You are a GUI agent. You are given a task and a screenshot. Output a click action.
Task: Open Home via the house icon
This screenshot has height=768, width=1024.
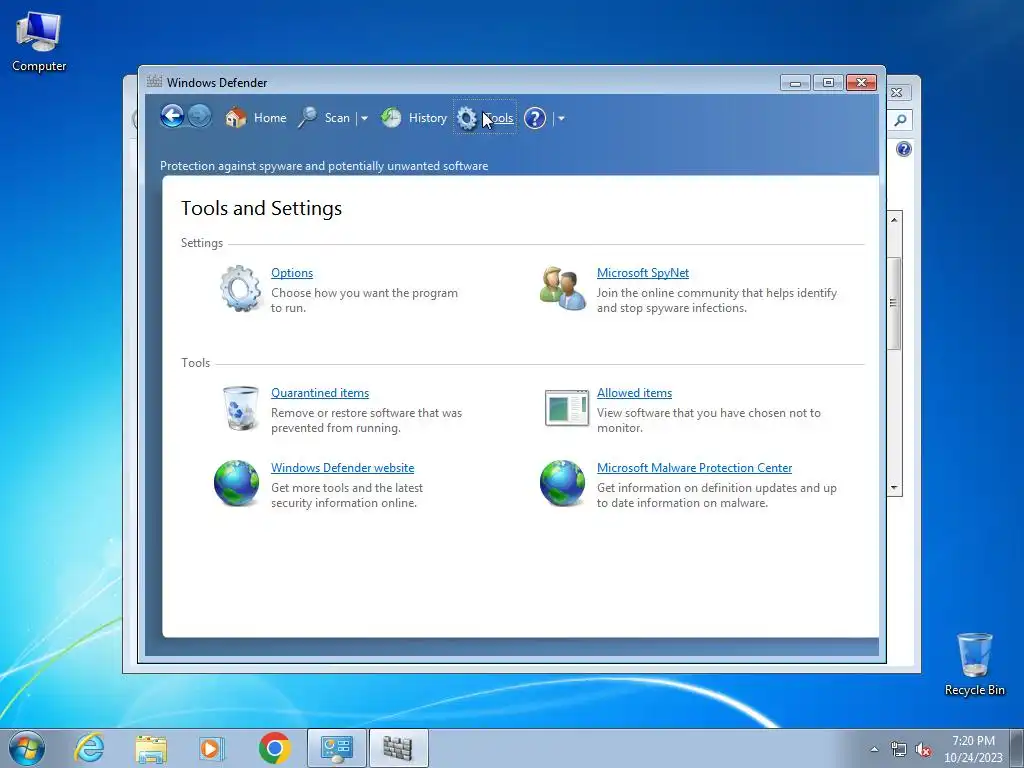tap(236, 118)
